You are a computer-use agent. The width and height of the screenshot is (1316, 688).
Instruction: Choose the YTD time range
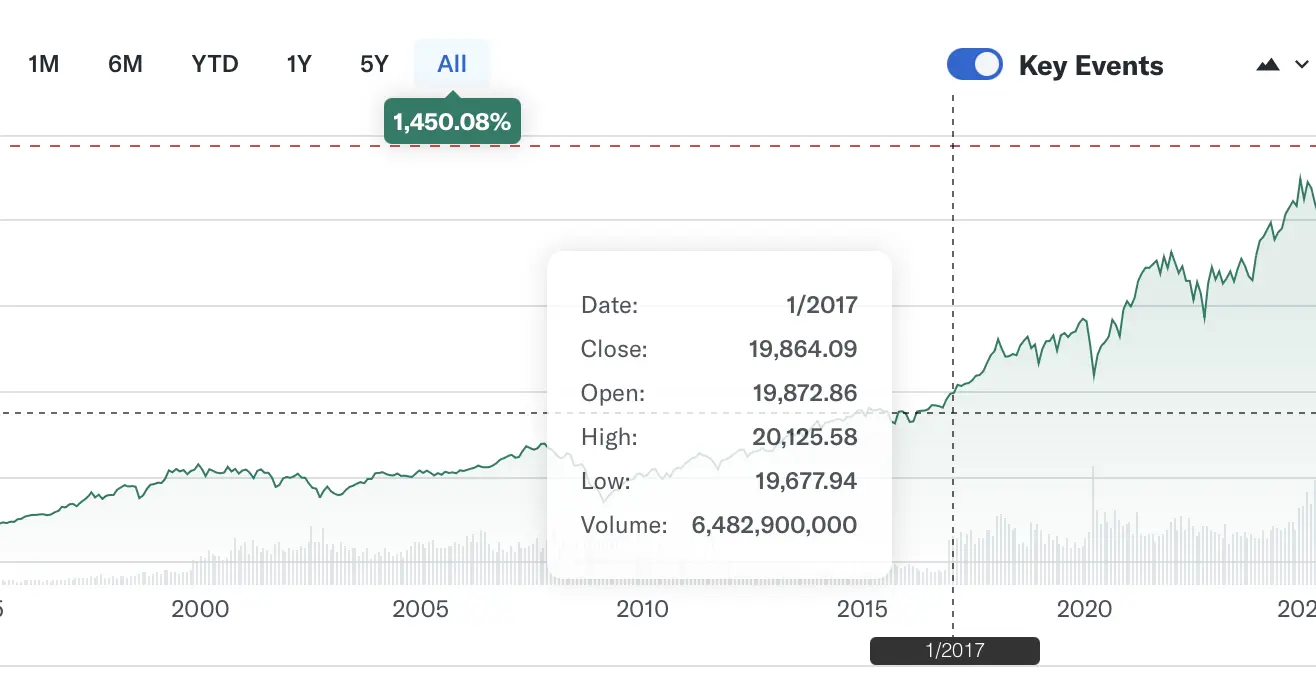(214, 65)
